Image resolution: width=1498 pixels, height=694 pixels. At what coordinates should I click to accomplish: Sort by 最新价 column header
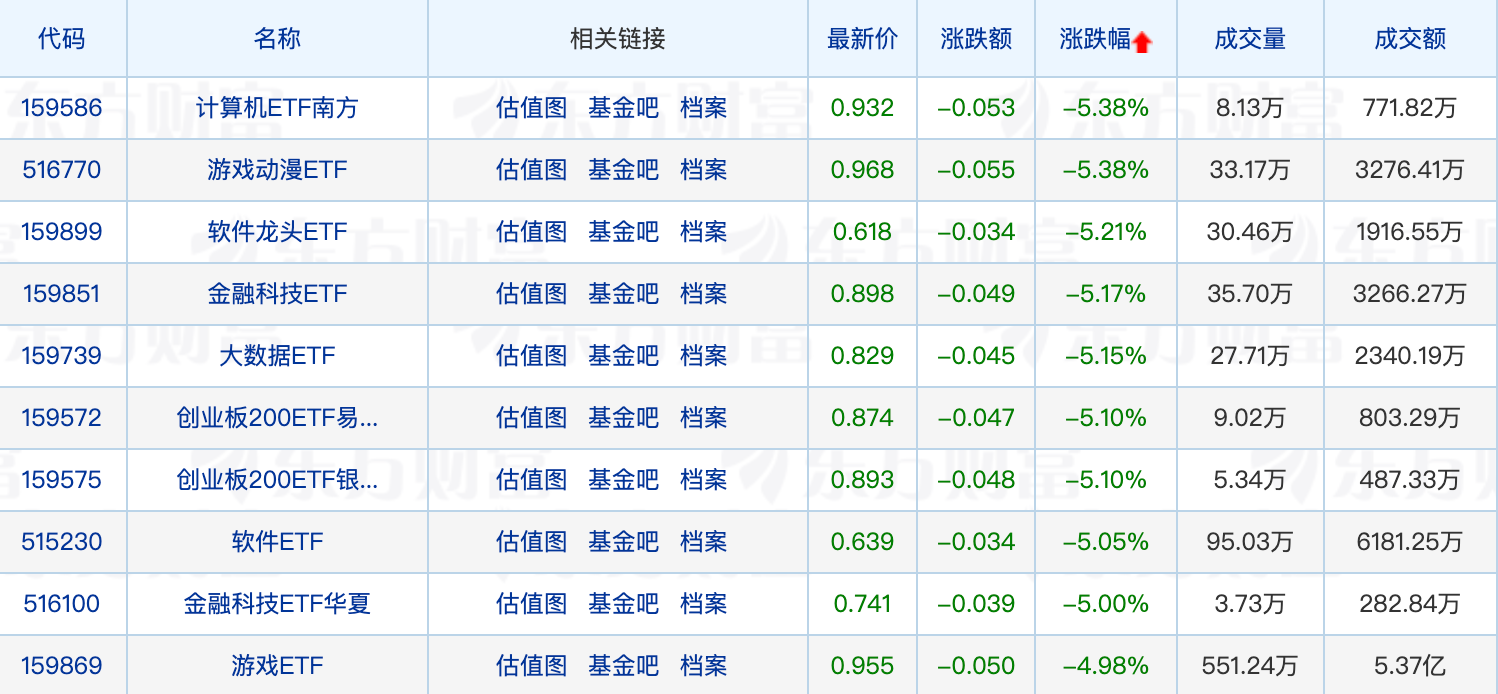point(862,39)
